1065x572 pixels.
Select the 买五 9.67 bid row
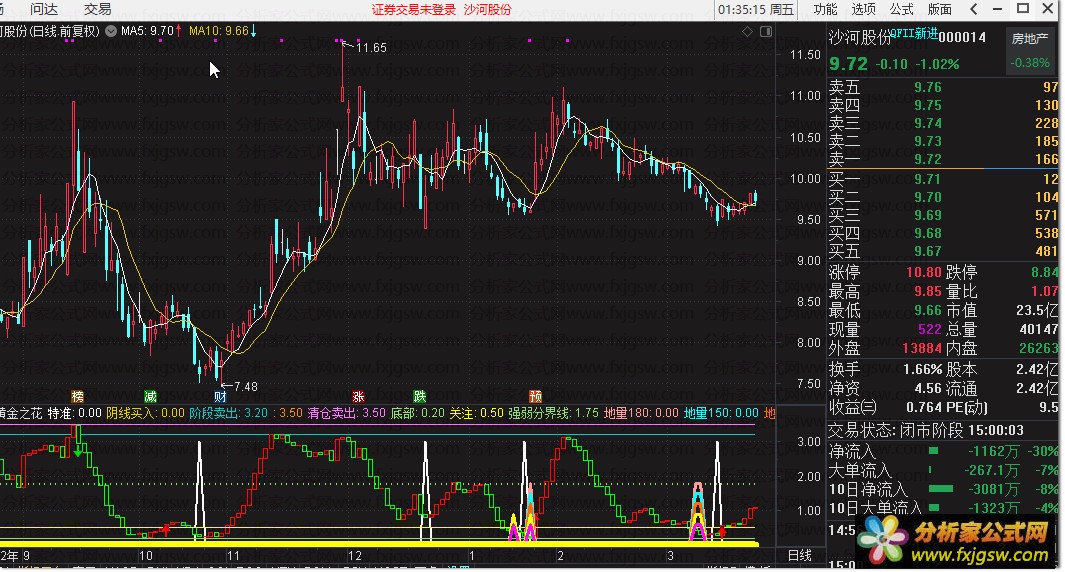[x=943, y=251]
